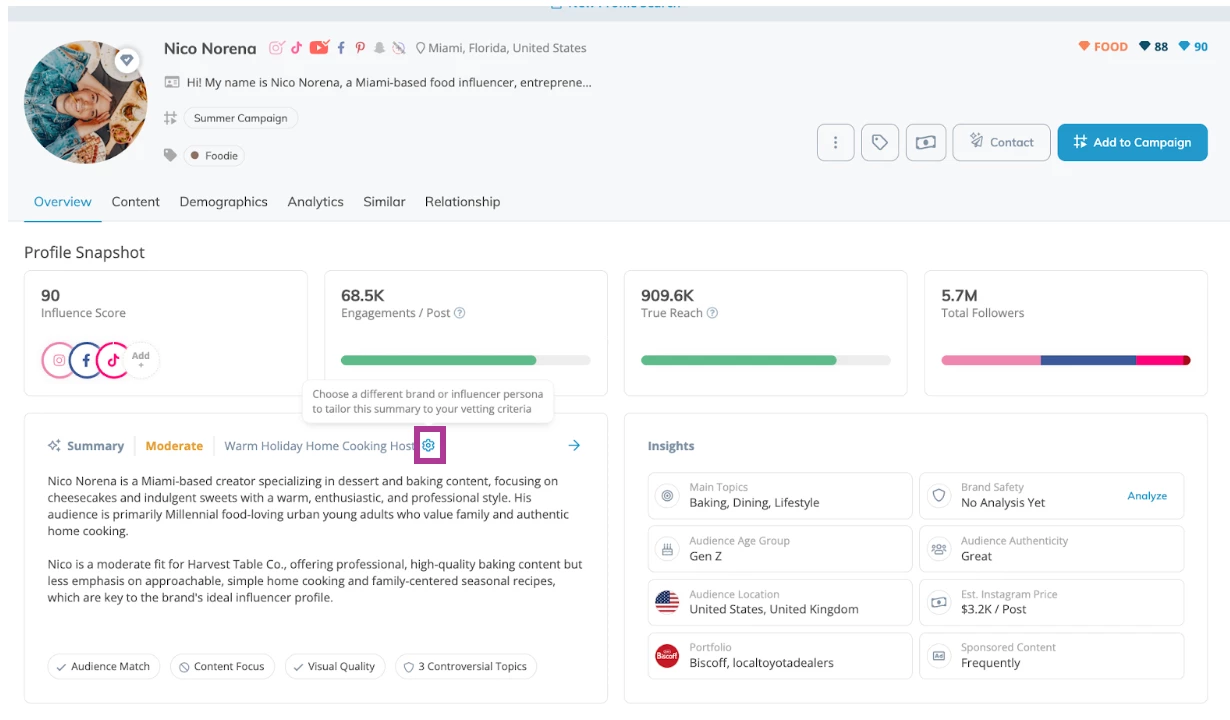Click the Visual Quality chip
The height and width of the screenshot is (720, 1230).
tap(335, 666)
